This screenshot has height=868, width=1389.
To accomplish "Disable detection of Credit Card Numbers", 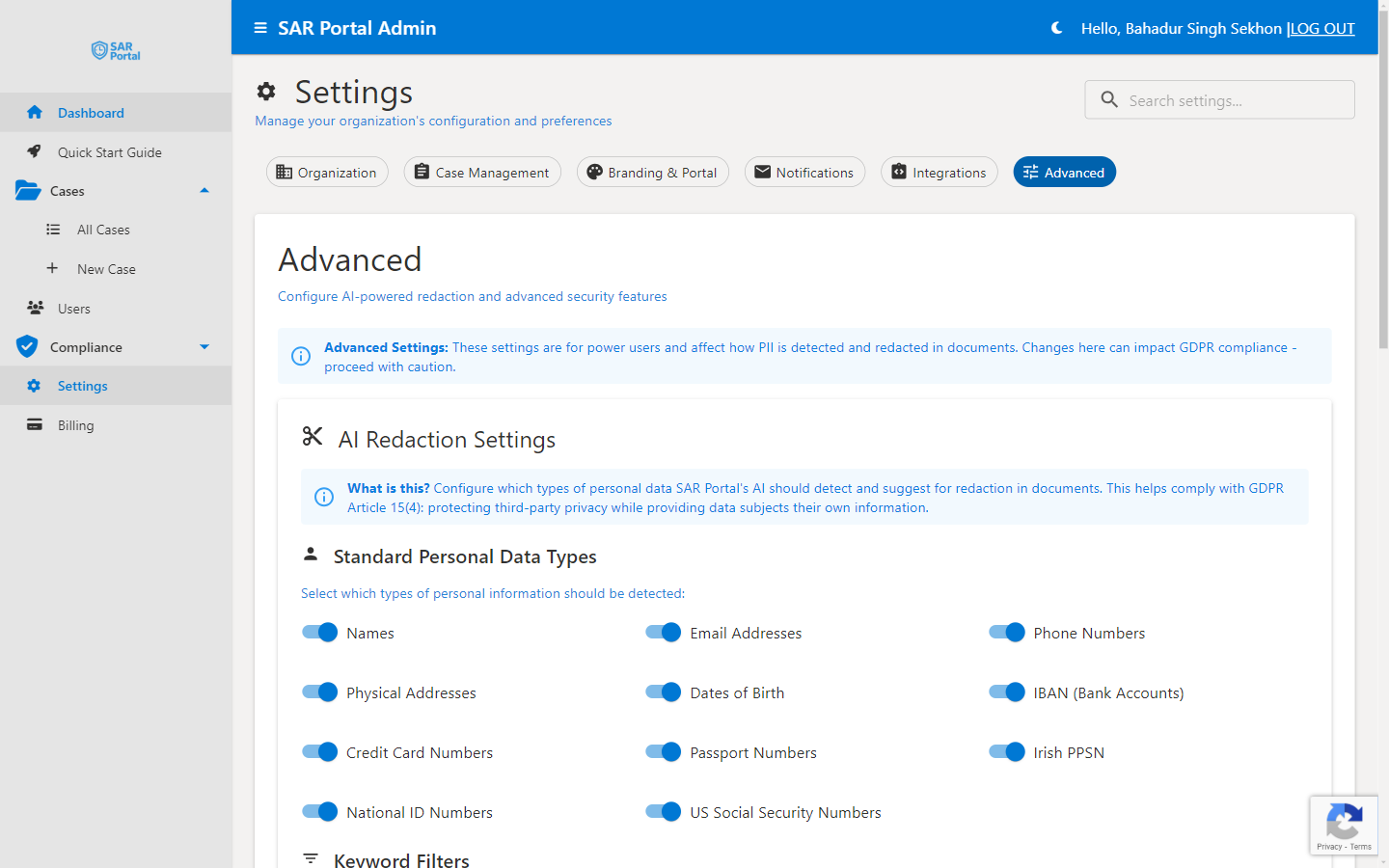I will (x=319, y=752).
